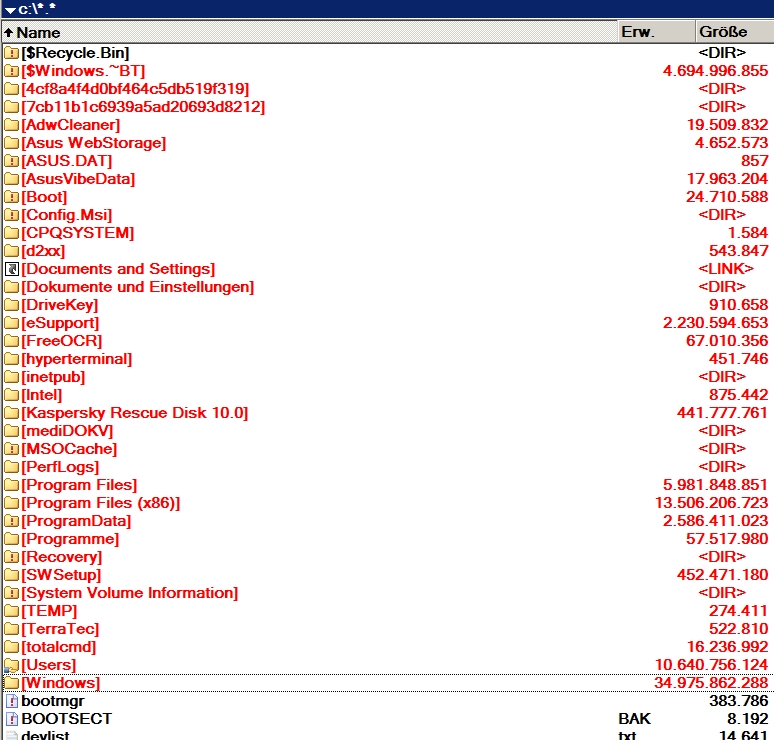Image resolution: width=774 pixels, height=740 pixels.
Task: Select the [4cf8a4f4d0bf464c5db519f319] folder name
Action: pyautogui.click(x=135, y=89)
